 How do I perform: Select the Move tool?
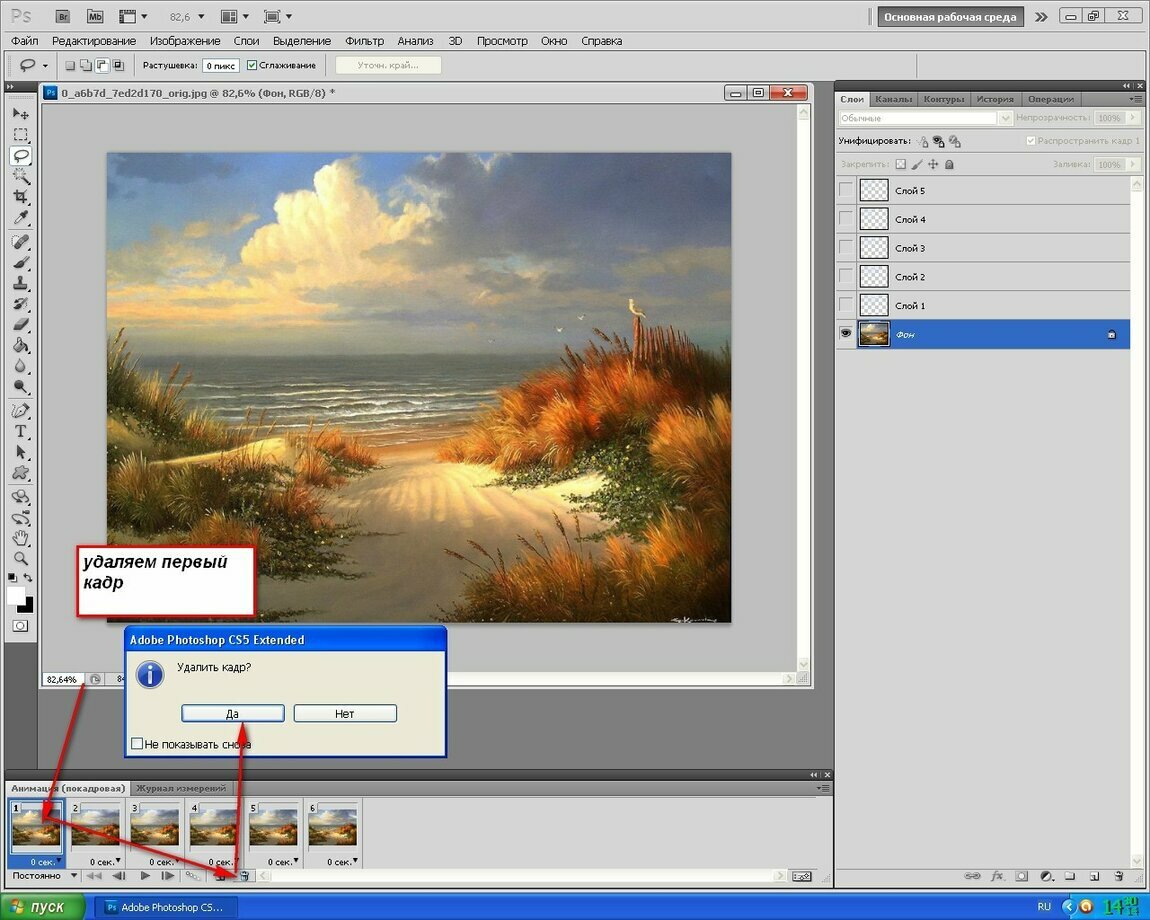pos(21,114)
